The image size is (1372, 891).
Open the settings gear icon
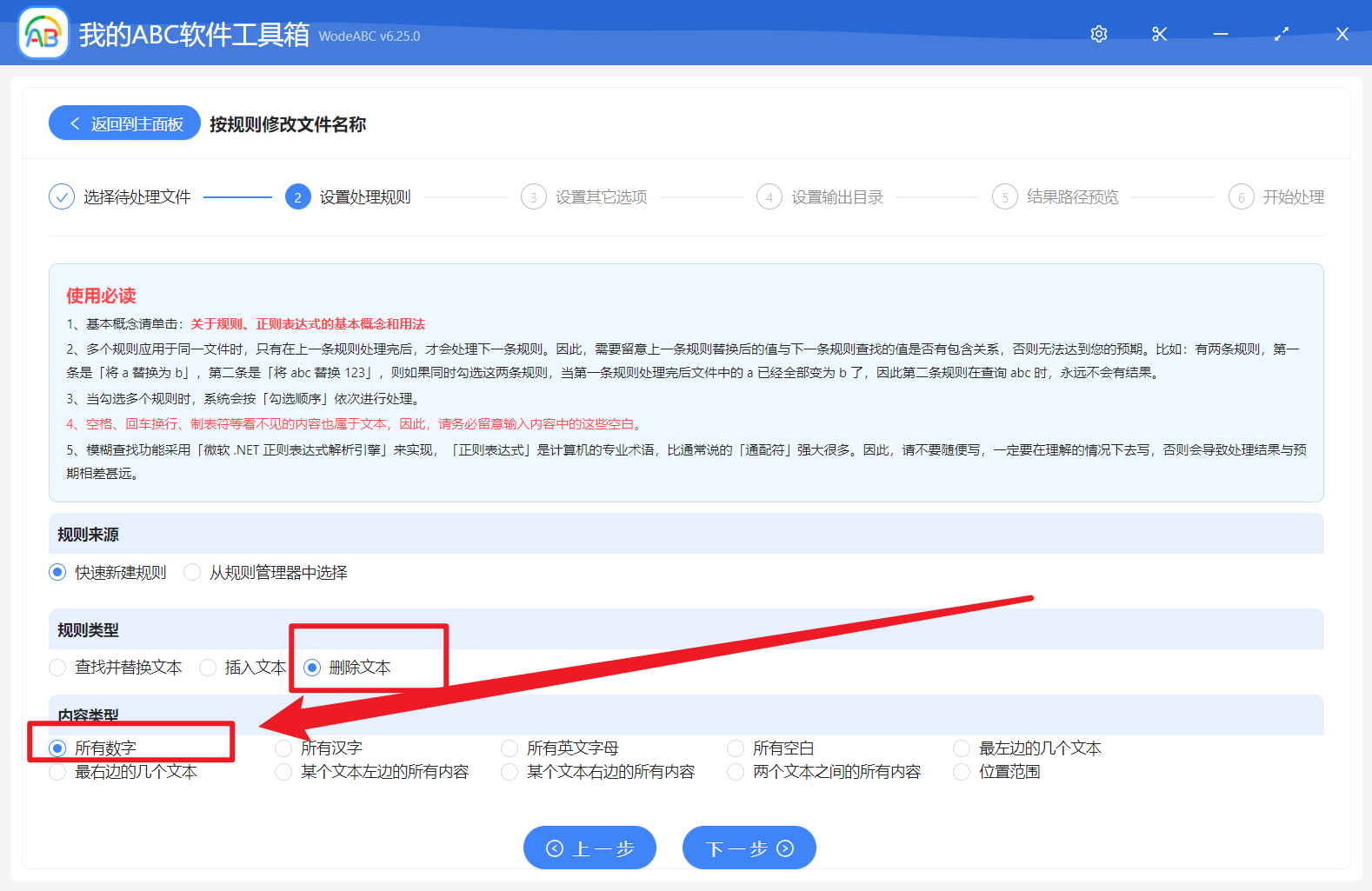coord(1099,34)
